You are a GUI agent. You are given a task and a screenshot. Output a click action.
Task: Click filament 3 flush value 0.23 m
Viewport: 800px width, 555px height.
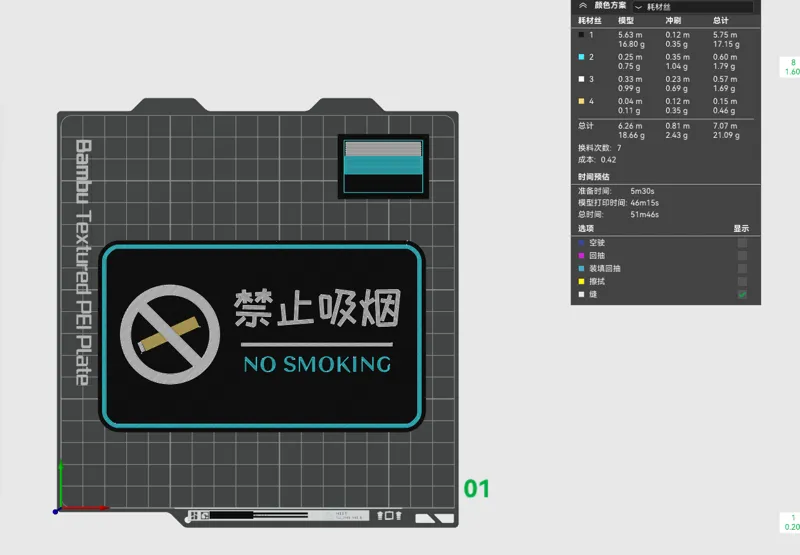pyautogui.click(x=678, y=79)
